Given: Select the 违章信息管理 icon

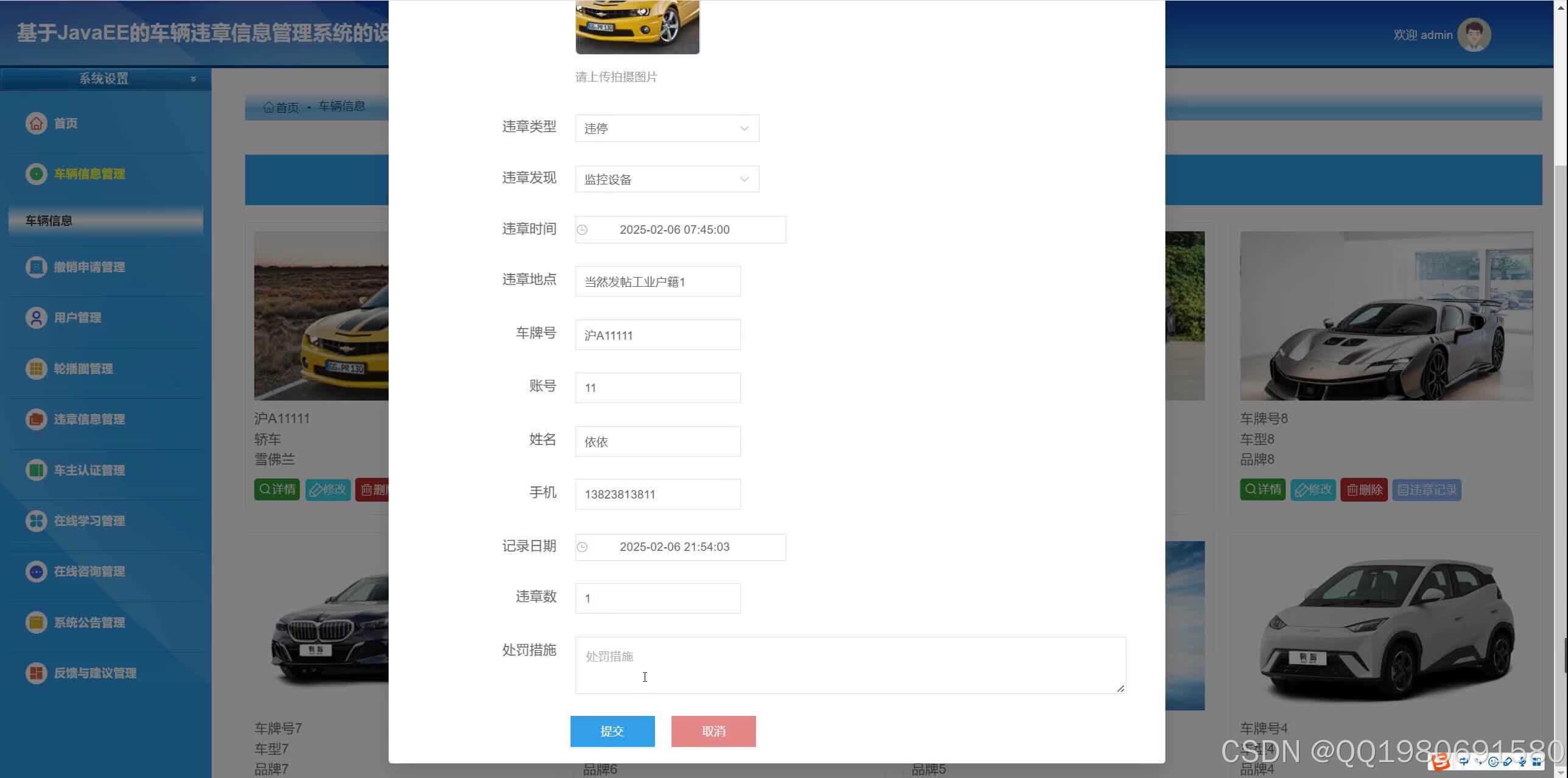Looking at the screenshot, I should pyautogui.click(x=37, y=419).
